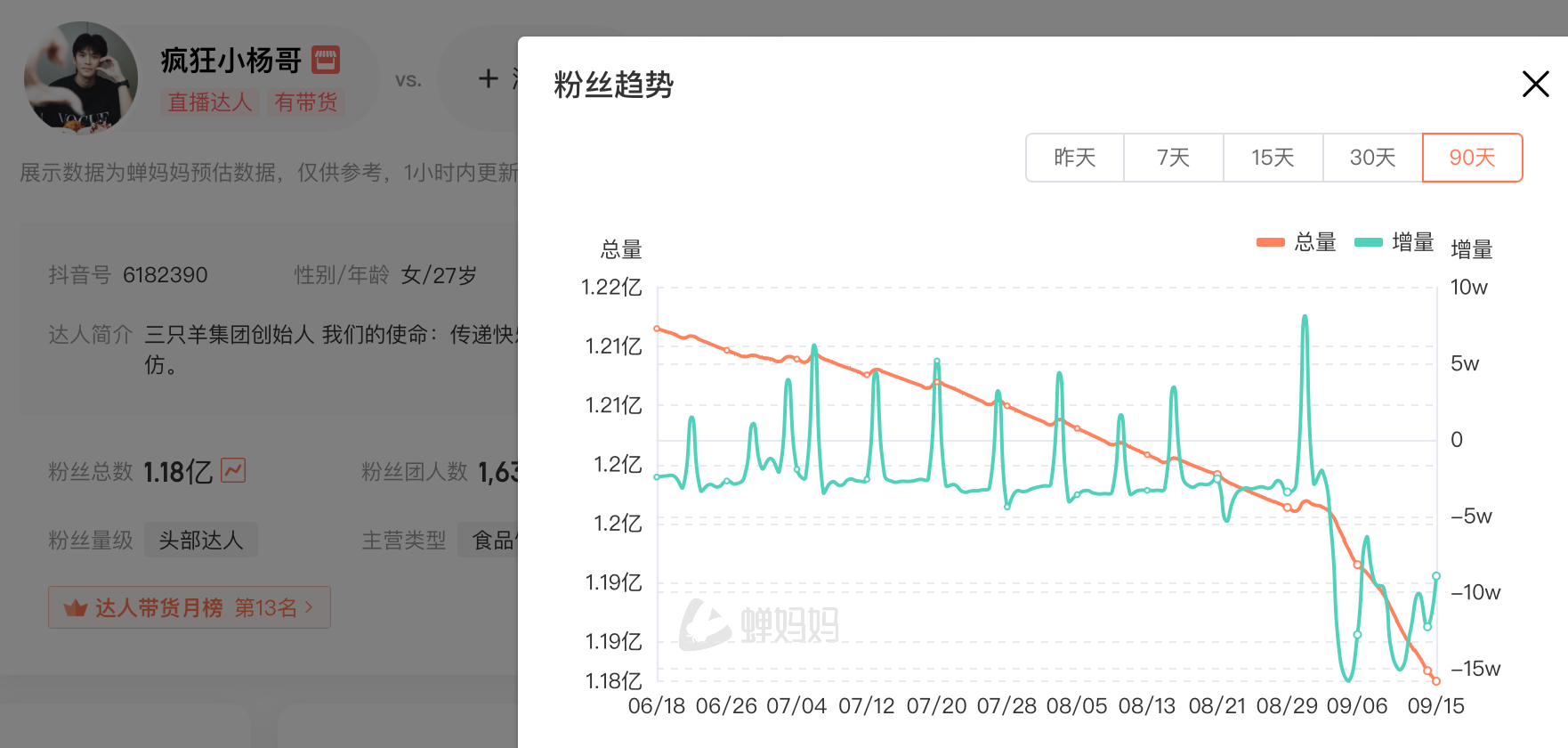Click the plus icon to add comparison
This screenshot has width=1568, height=748.
pyautogui.click(x=488, y=79)
